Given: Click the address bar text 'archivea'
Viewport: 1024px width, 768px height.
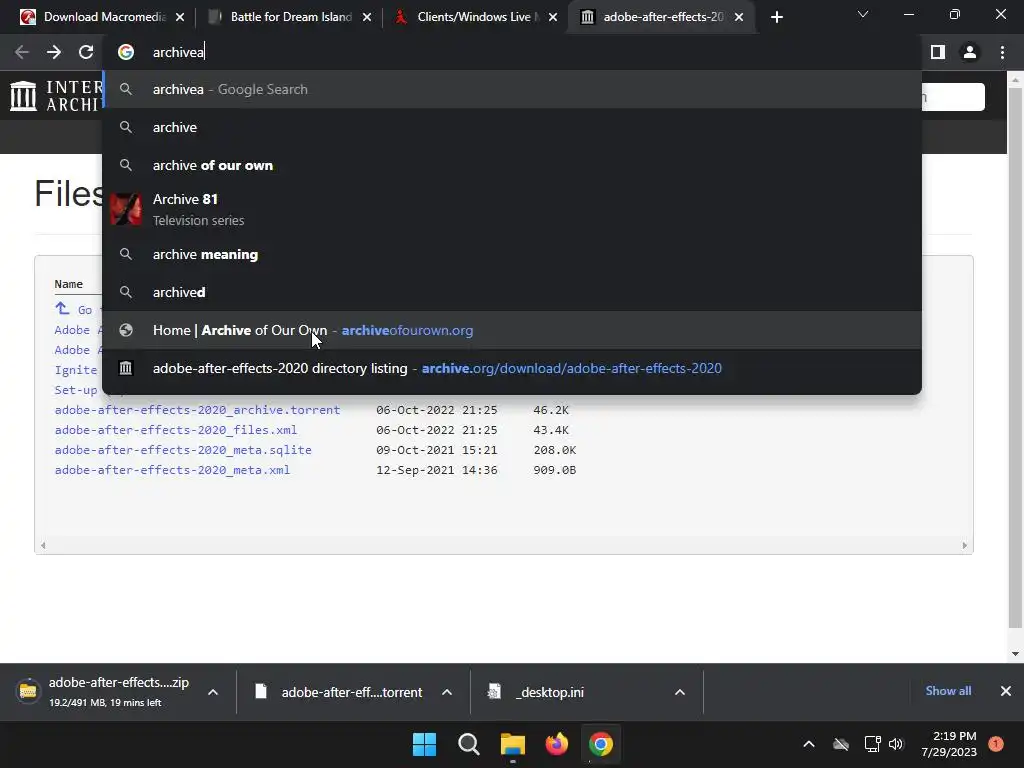Looking at the screenshot, I should (178, 52).
